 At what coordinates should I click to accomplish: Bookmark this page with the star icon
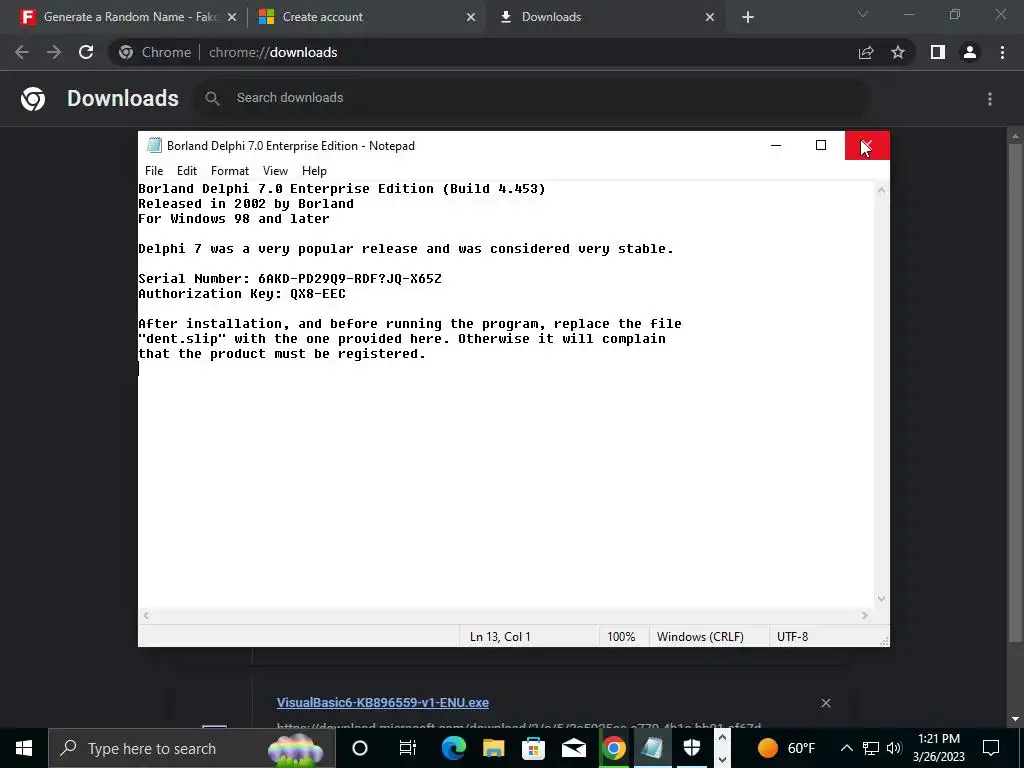click(x=898, y=52)
